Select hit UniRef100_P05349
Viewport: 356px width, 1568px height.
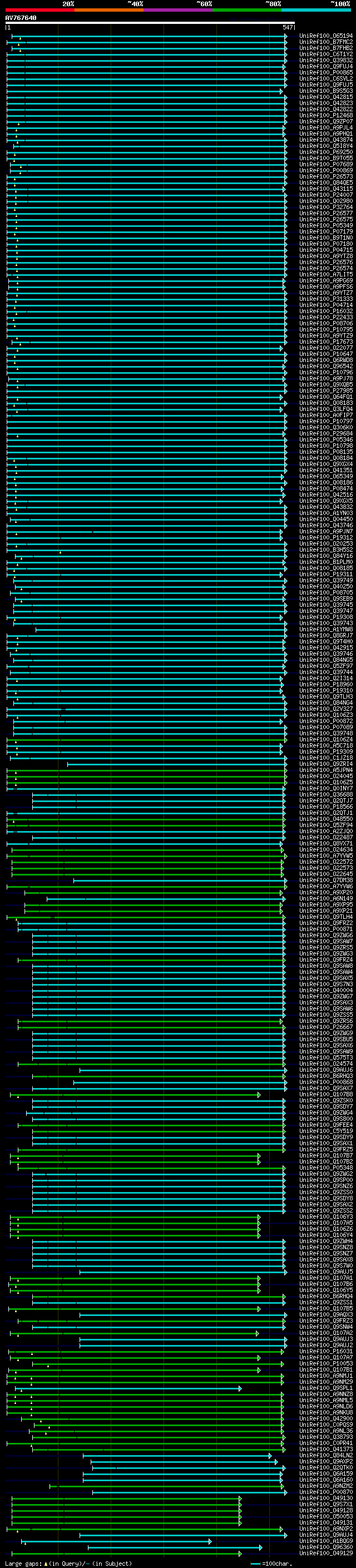pos(326,226)
